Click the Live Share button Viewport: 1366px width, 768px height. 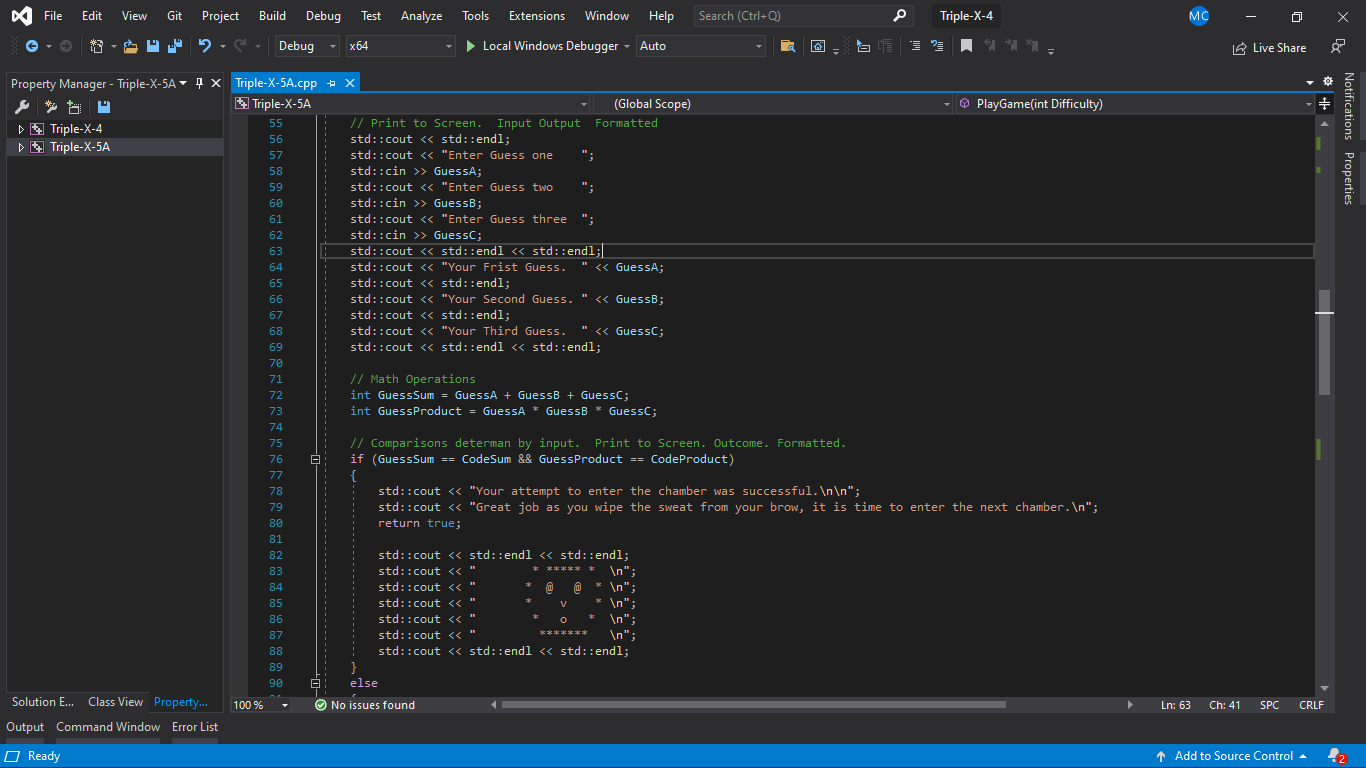1269,47
